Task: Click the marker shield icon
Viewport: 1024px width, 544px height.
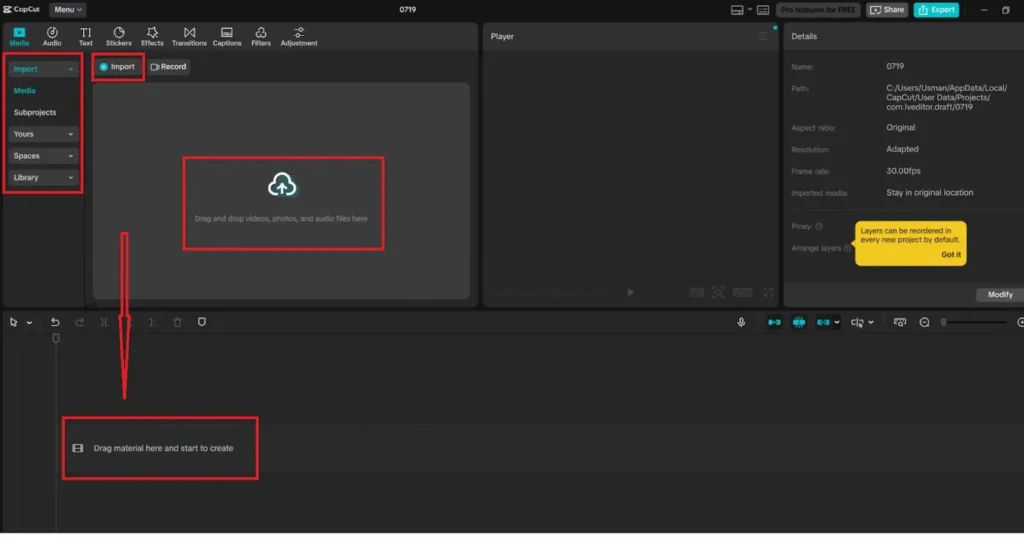Action: [x=202, y=322]
